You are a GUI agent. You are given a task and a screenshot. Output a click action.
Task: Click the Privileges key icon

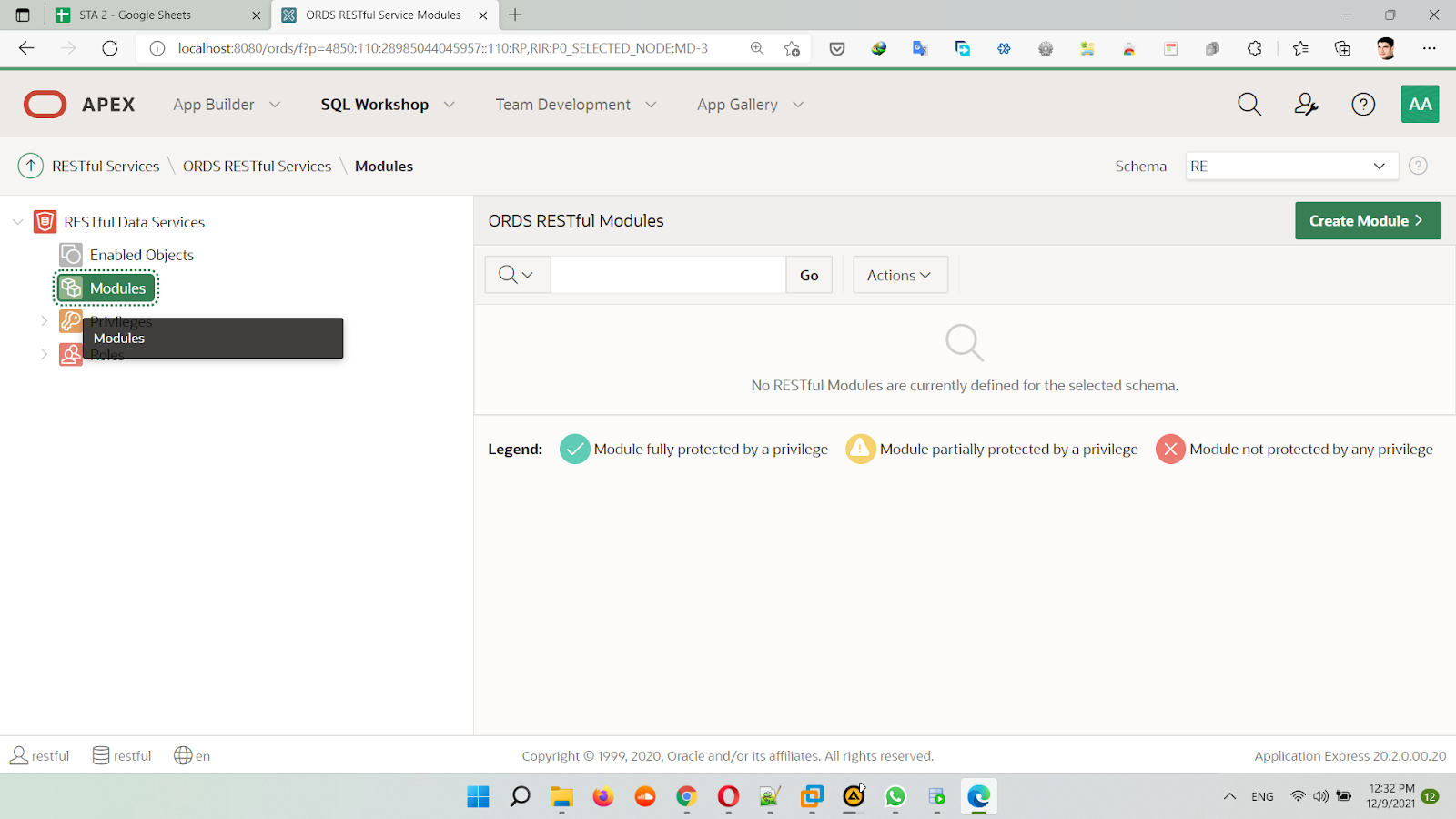click(70, 320)
